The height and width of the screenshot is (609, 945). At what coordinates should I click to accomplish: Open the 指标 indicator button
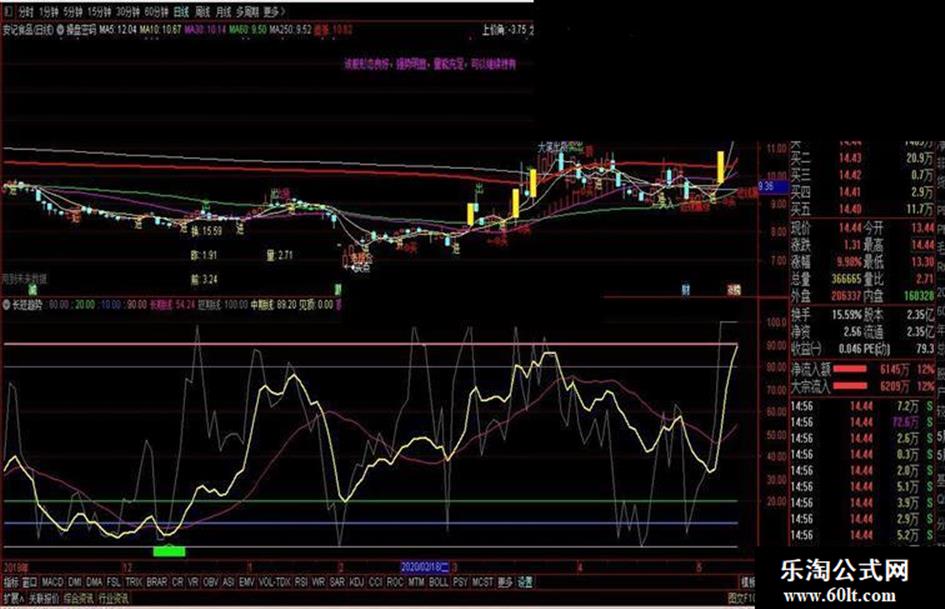tap(11, 582)
